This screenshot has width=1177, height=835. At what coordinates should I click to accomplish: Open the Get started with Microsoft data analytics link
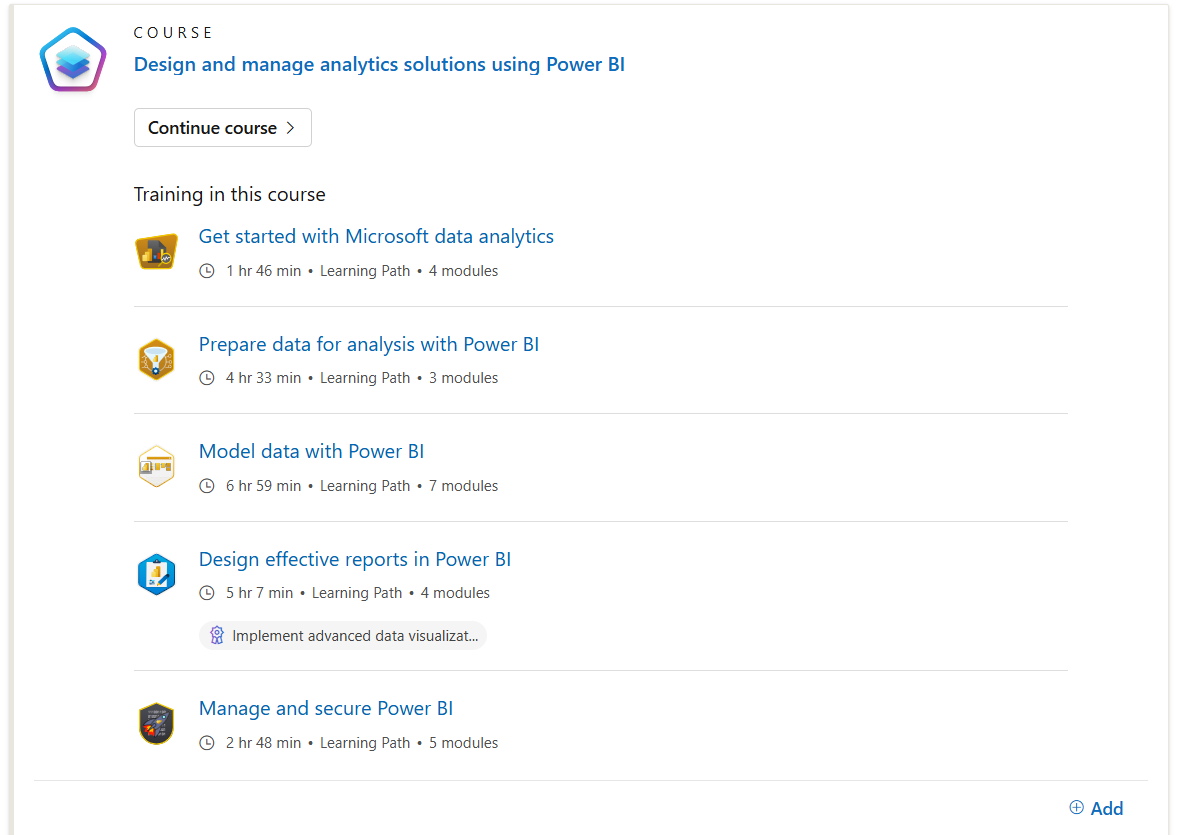376,237
